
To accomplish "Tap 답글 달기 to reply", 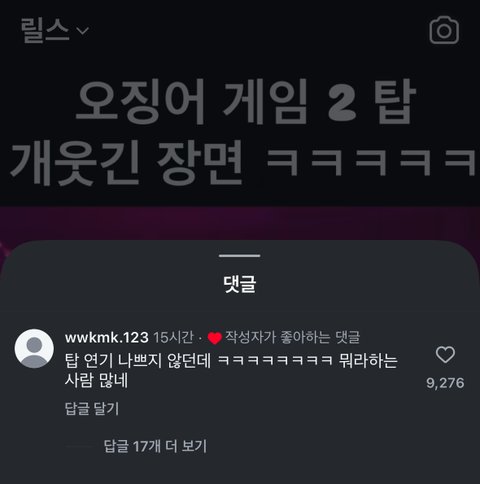I will point(92,409).
